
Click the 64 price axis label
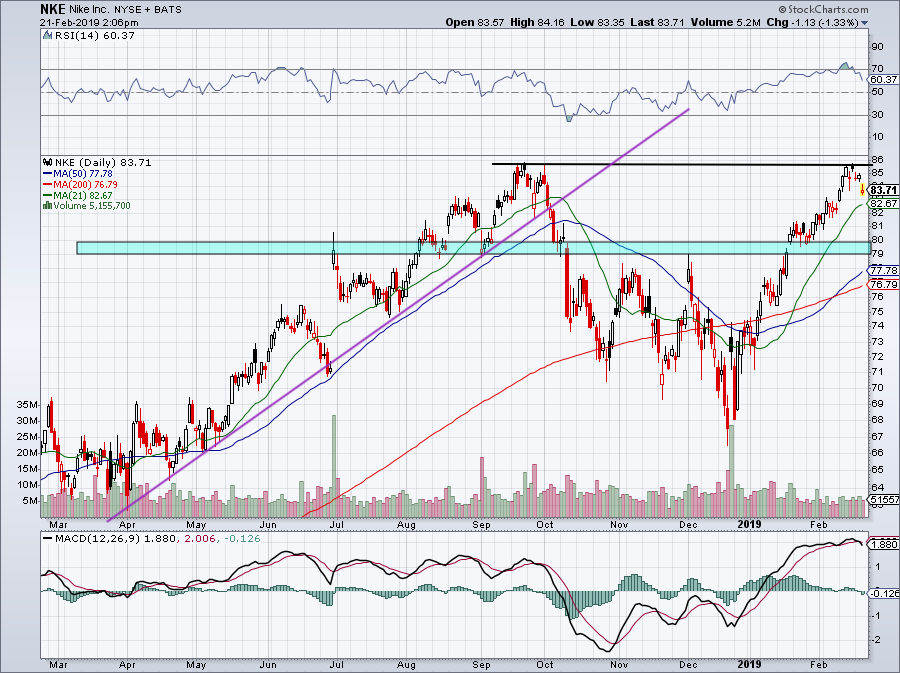pyautogui.click(x=878, y=488)
